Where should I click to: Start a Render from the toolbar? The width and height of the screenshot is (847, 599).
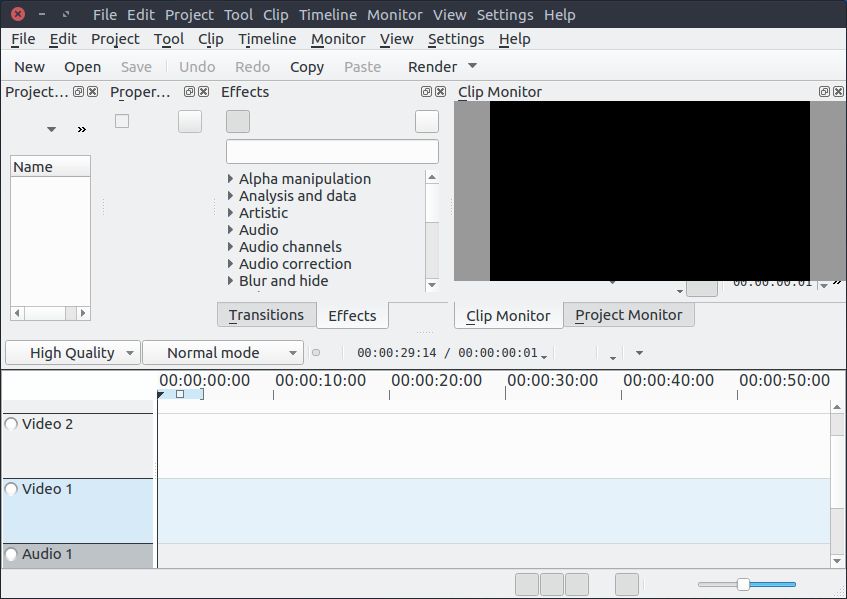pos(434,66)
